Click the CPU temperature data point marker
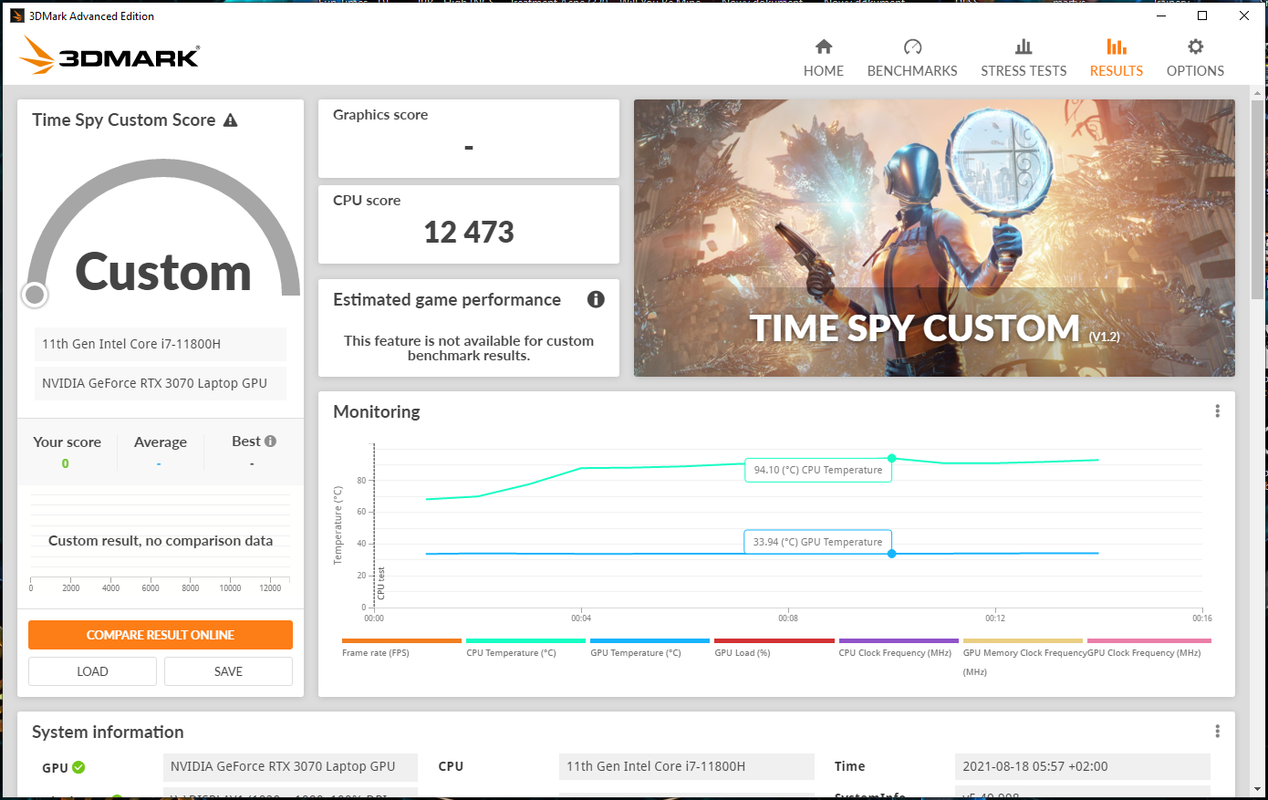 click(892, 458)
